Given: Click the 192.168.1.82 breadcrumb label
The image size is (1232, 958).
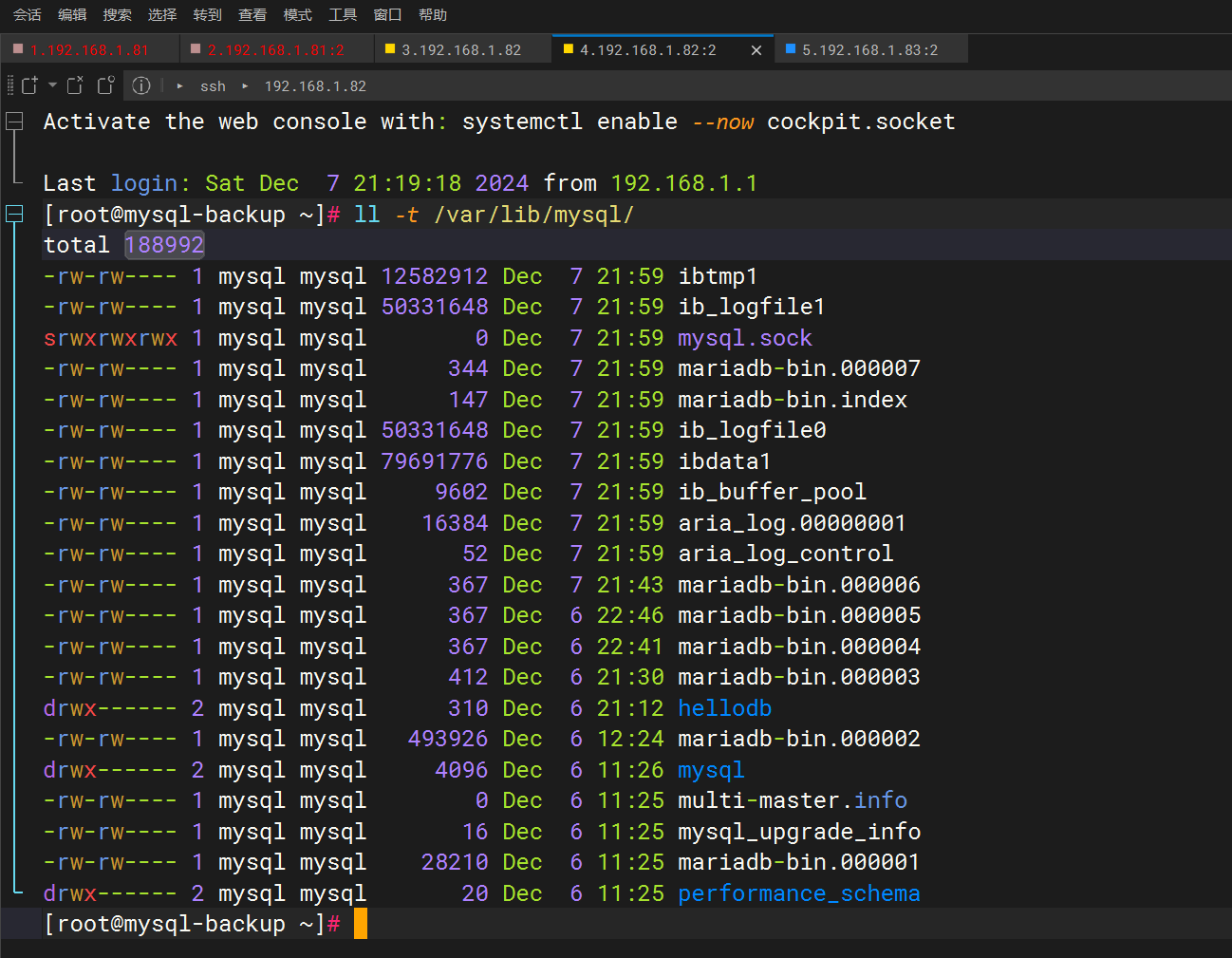Looking at the screenshot, I should 315,86.
